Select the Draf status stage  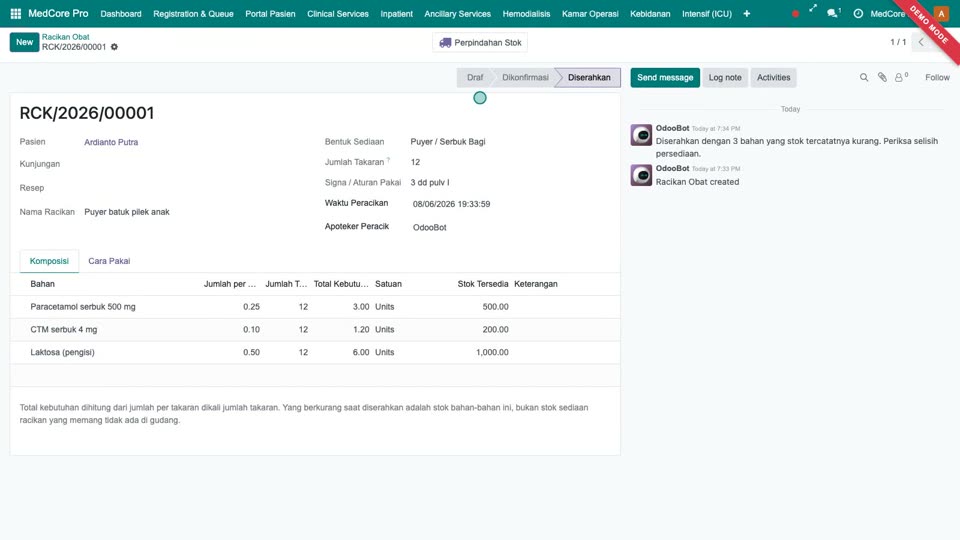point(474,78)
